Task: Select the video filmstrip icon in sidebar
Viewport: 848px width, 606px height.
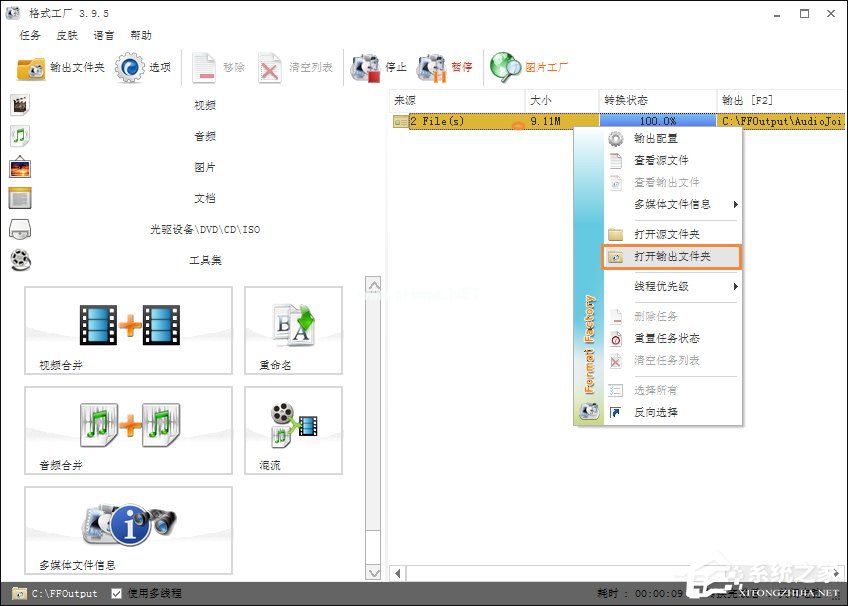Action: click(18, 103)
